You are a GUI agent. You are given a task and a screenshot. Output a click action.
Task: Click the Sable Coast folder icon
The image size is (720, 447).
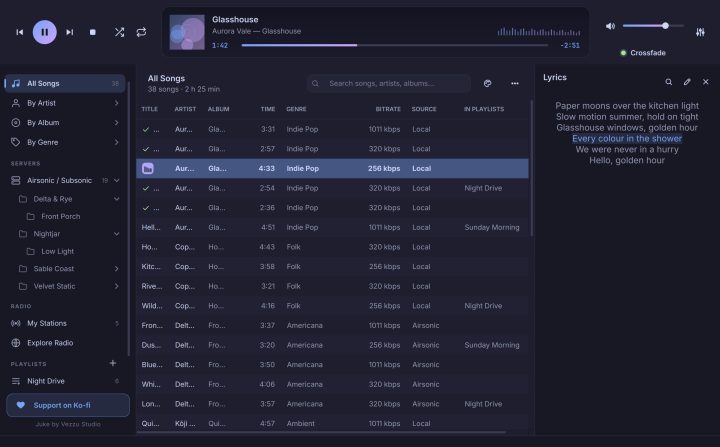click(22, 269)
